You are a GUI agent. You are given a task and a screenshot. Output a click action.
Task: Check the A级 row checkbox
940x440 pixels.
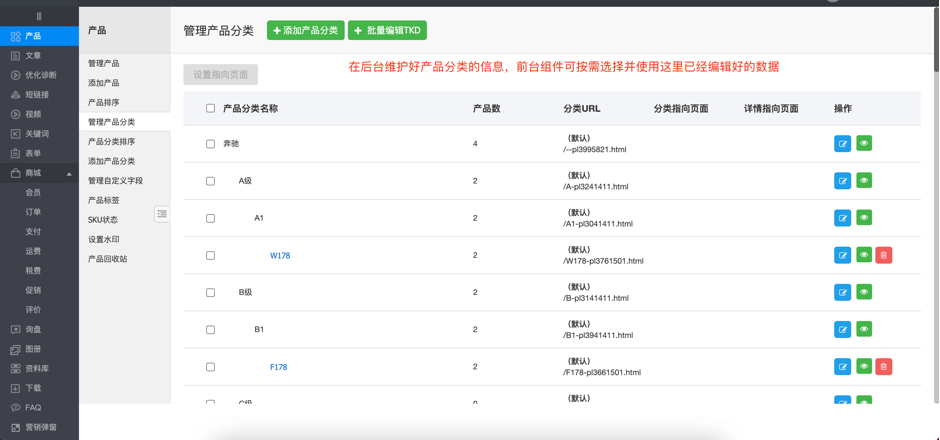click(x=210, y=181)
